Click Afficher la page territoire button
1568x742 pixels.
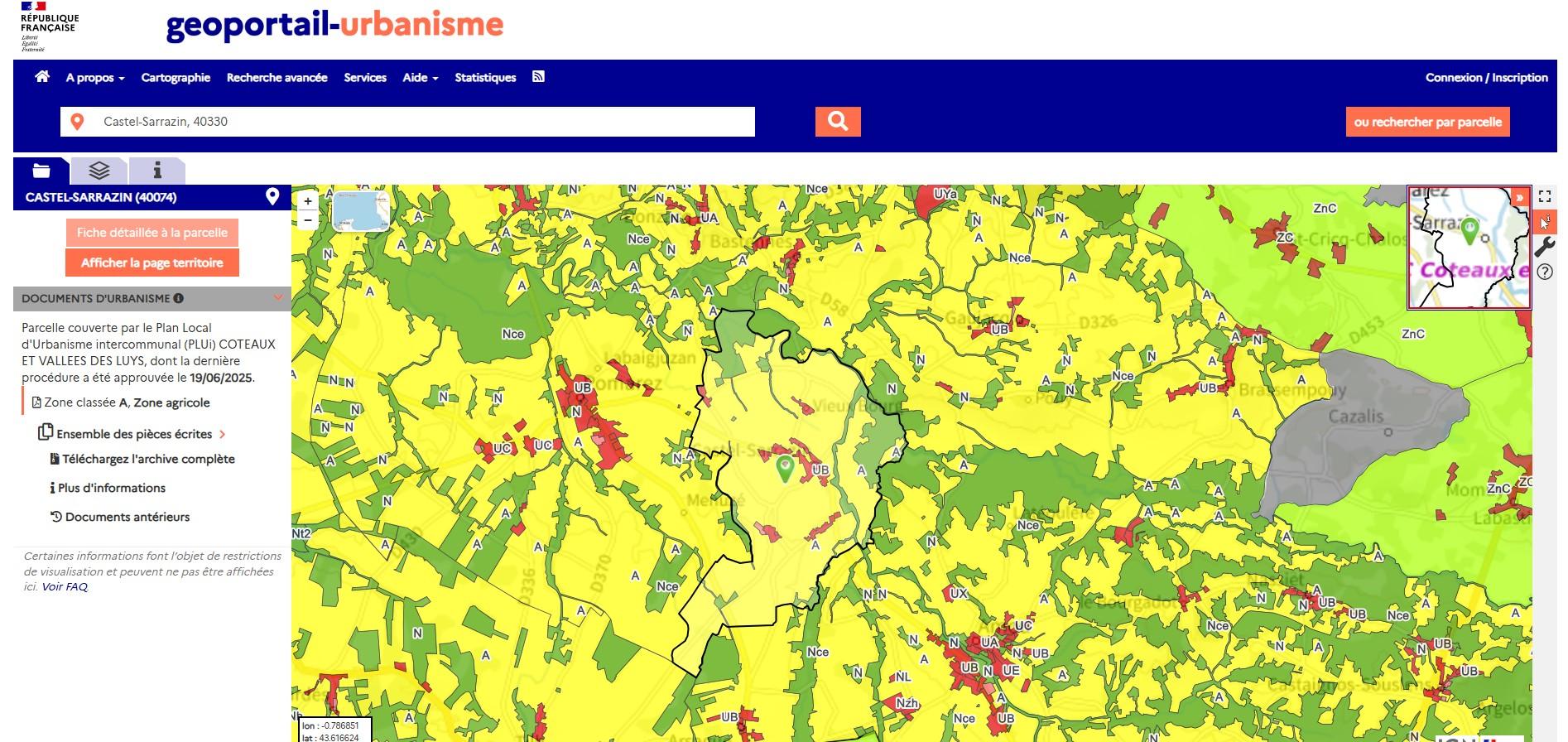click(x=152, y=263)
